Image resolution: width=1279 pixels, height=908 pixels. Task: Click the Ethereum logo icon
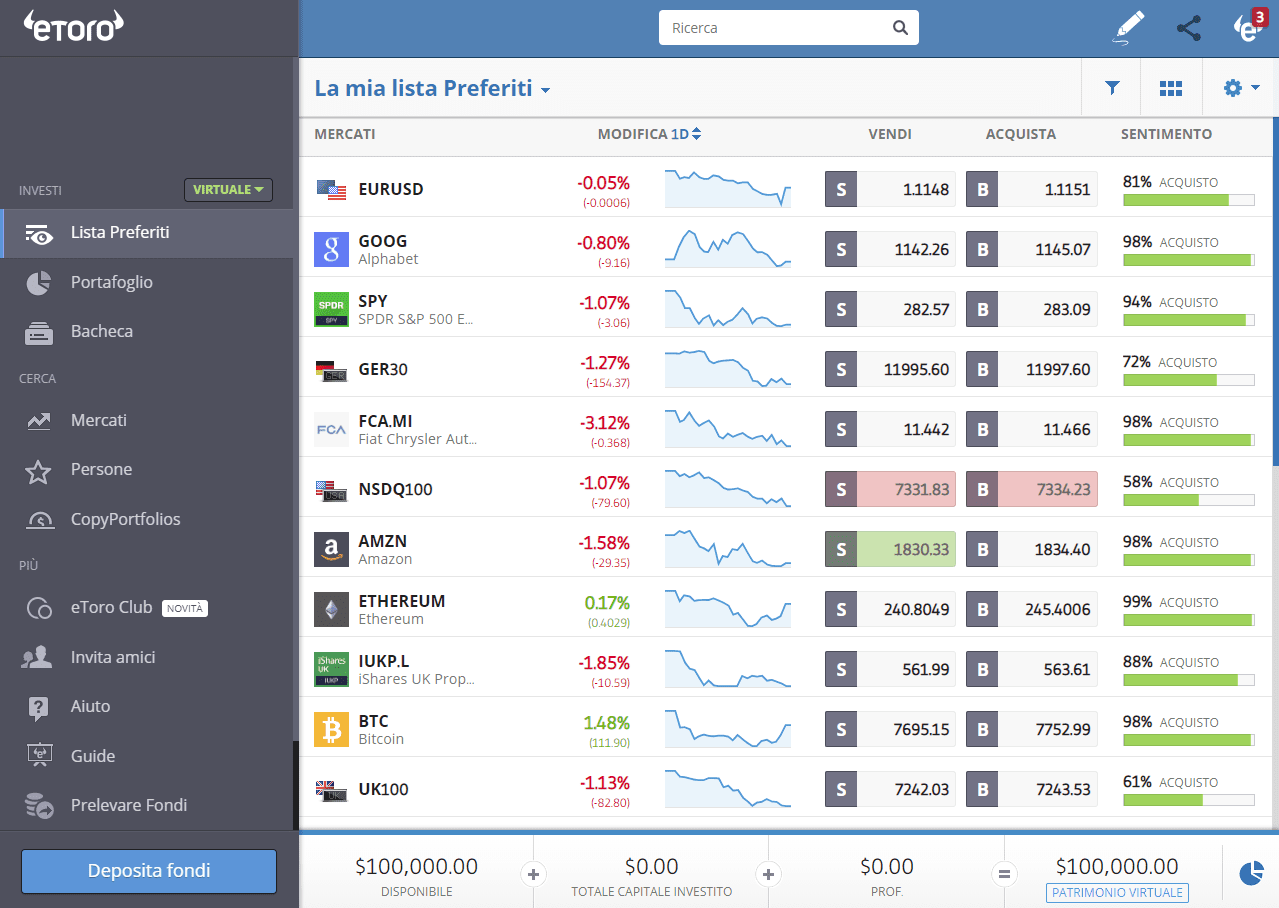pyautogui.click(x=331, y=609)
